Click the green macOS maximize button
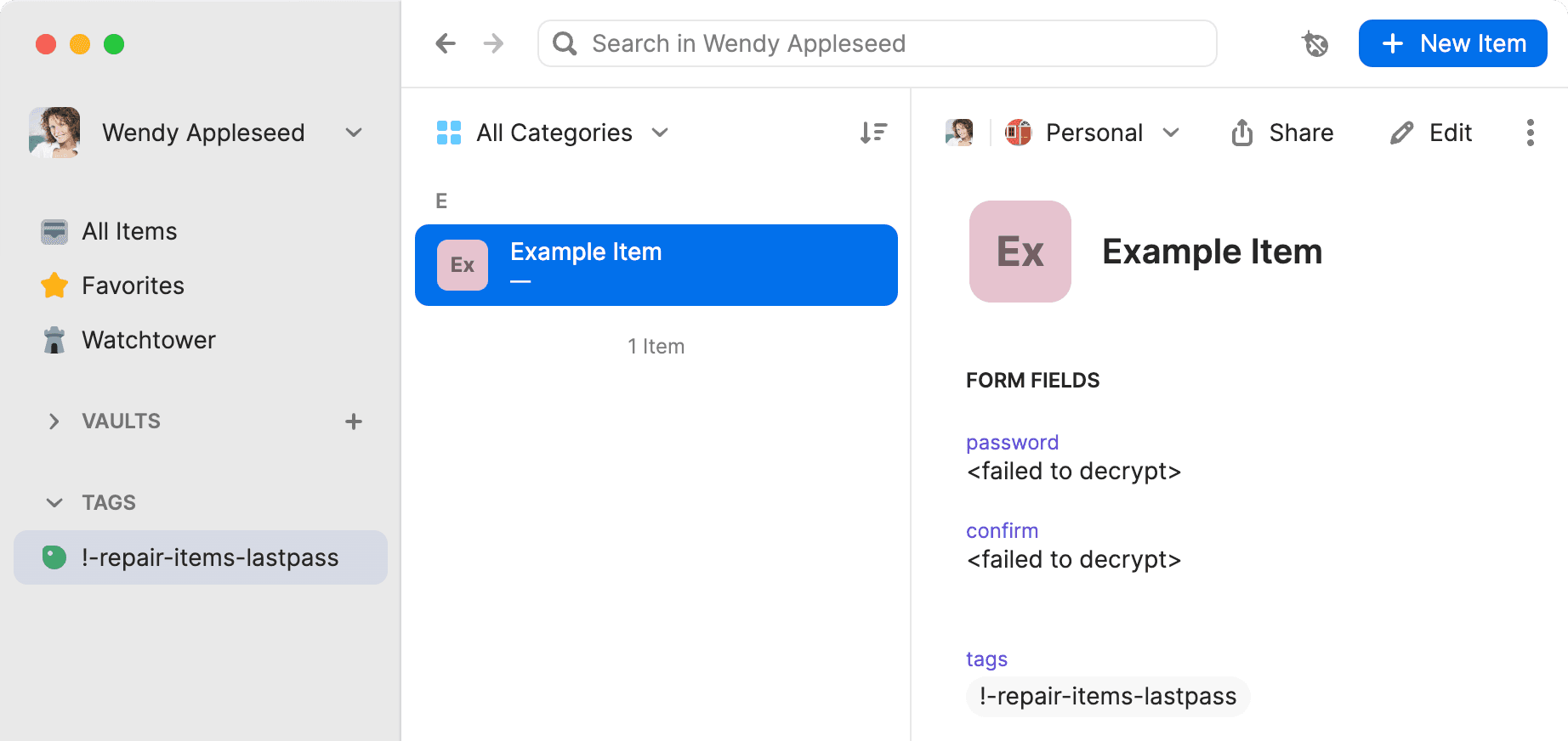Screen dimensions: 1568x741 (114, 44)
